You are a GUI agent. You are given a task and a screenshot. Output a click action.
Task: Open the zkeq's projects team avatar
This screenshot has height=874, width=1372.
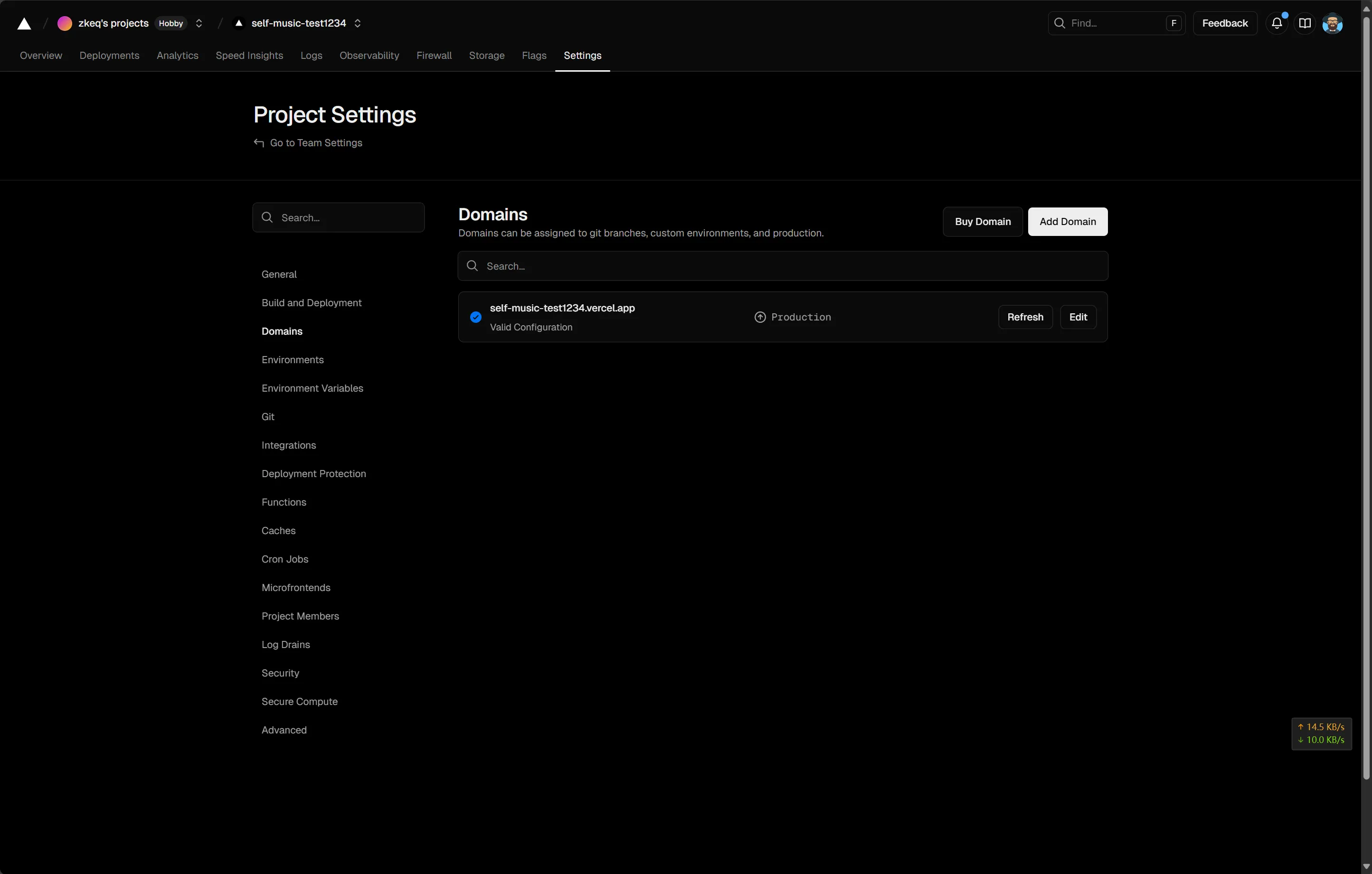(x=65, y=23)
